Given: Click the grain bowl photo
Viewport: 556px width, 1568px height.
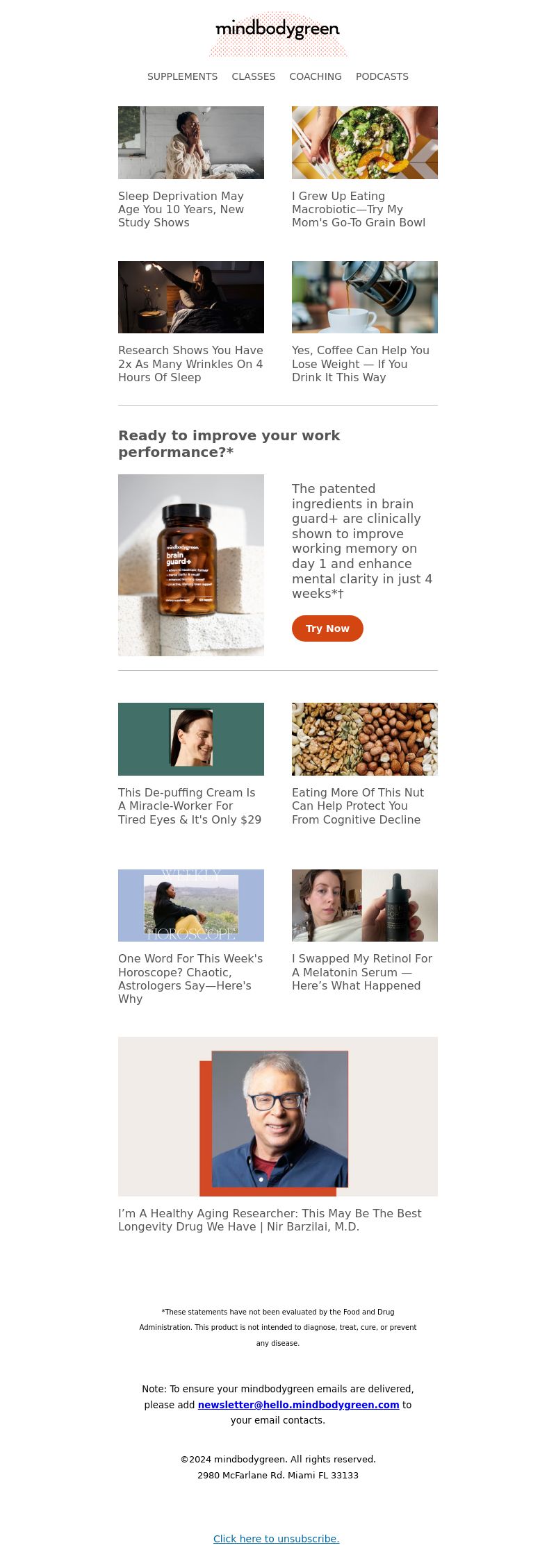Looking at the screenshot, I should (x=365, y=142).
